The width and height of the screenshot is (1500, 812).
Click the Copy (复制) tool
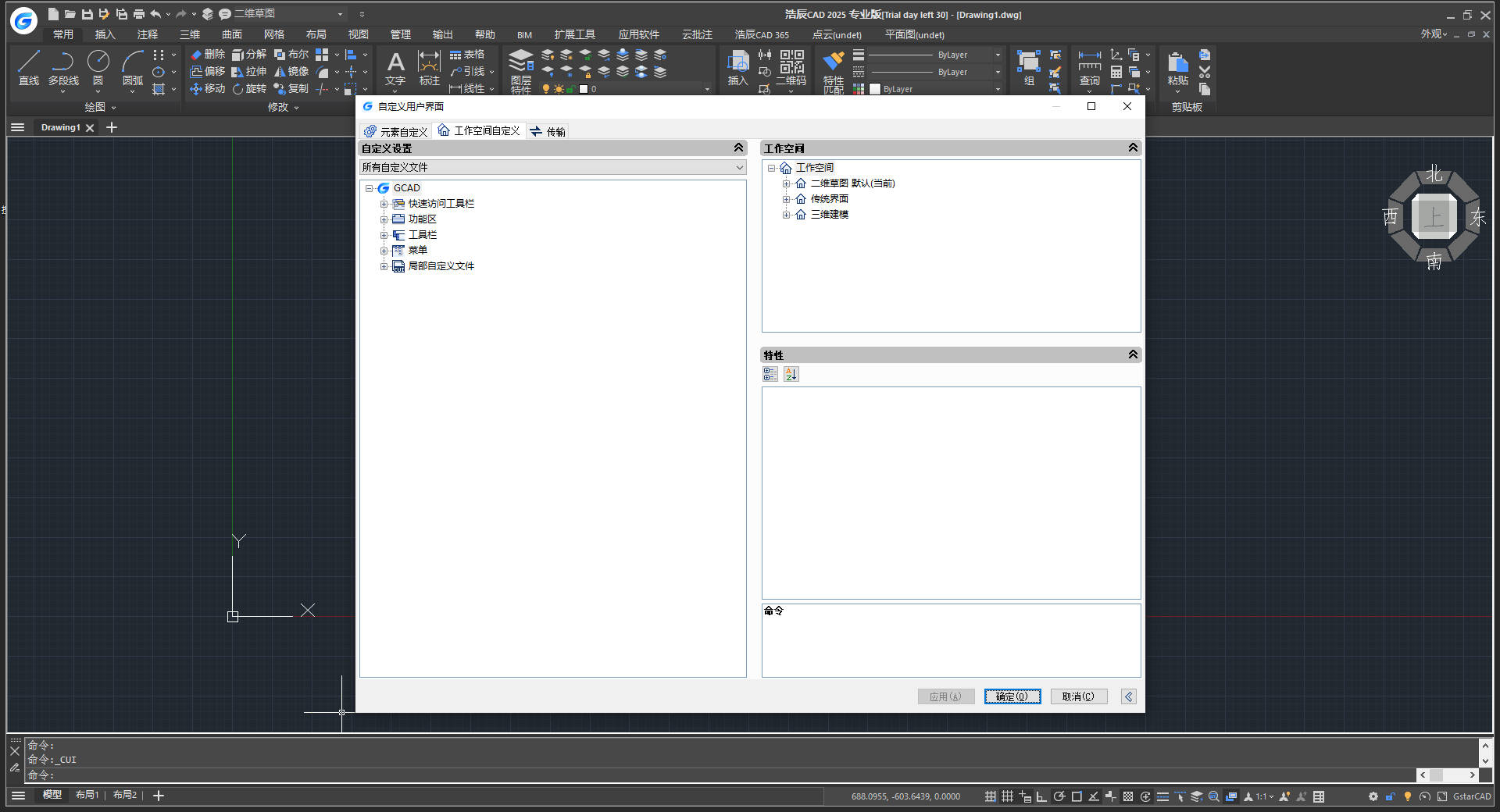coord(291,89)
